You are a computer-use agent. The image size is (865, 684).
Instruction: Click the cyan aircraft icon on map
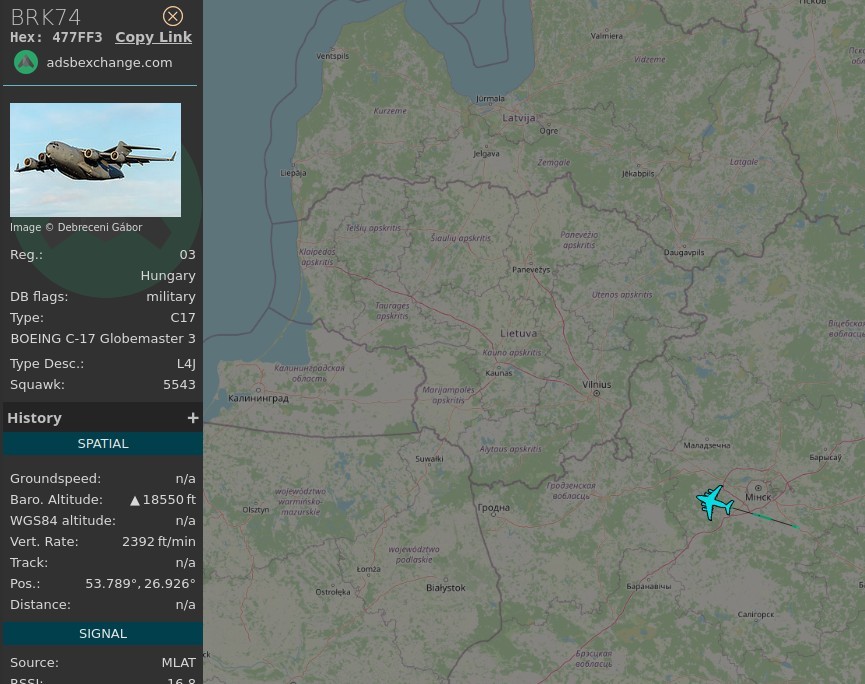click(714, 502)
